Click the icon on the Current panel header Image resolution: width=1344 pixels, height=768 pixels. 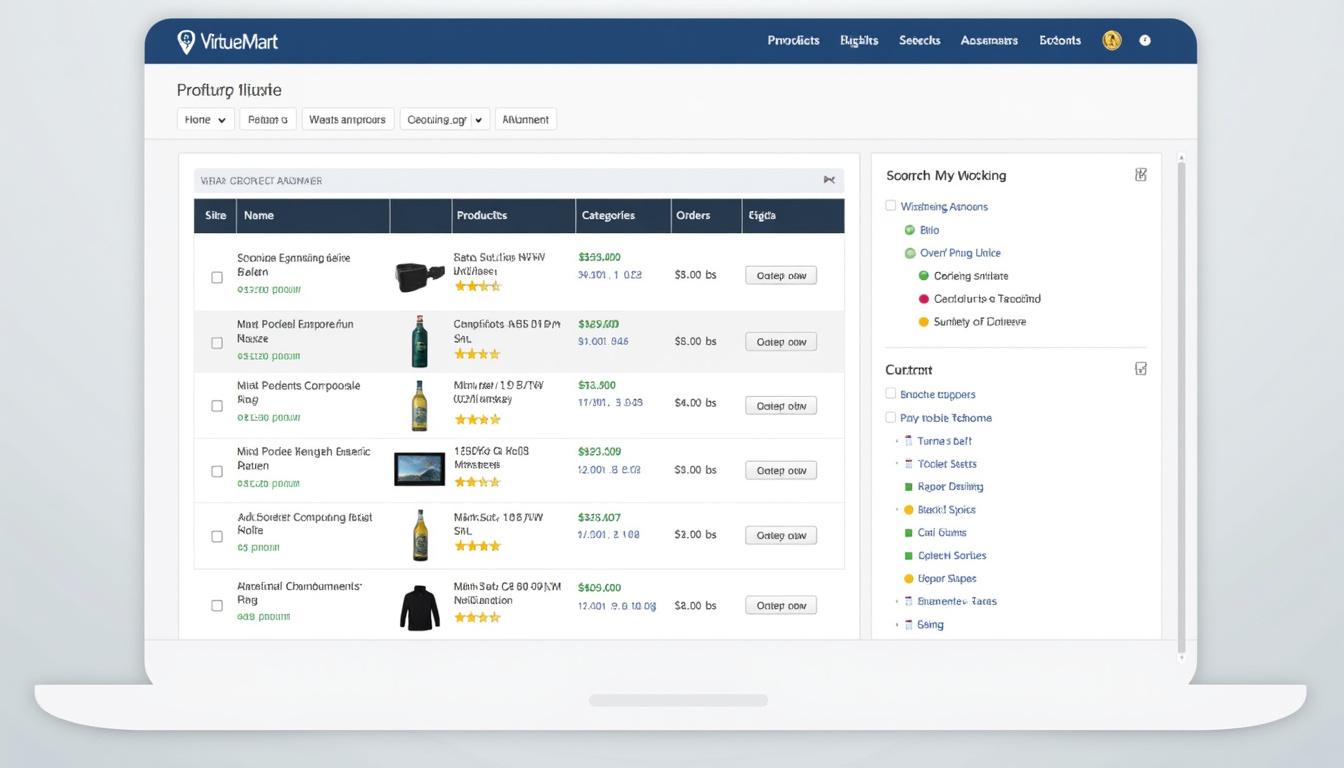[x=1141, y=368]
